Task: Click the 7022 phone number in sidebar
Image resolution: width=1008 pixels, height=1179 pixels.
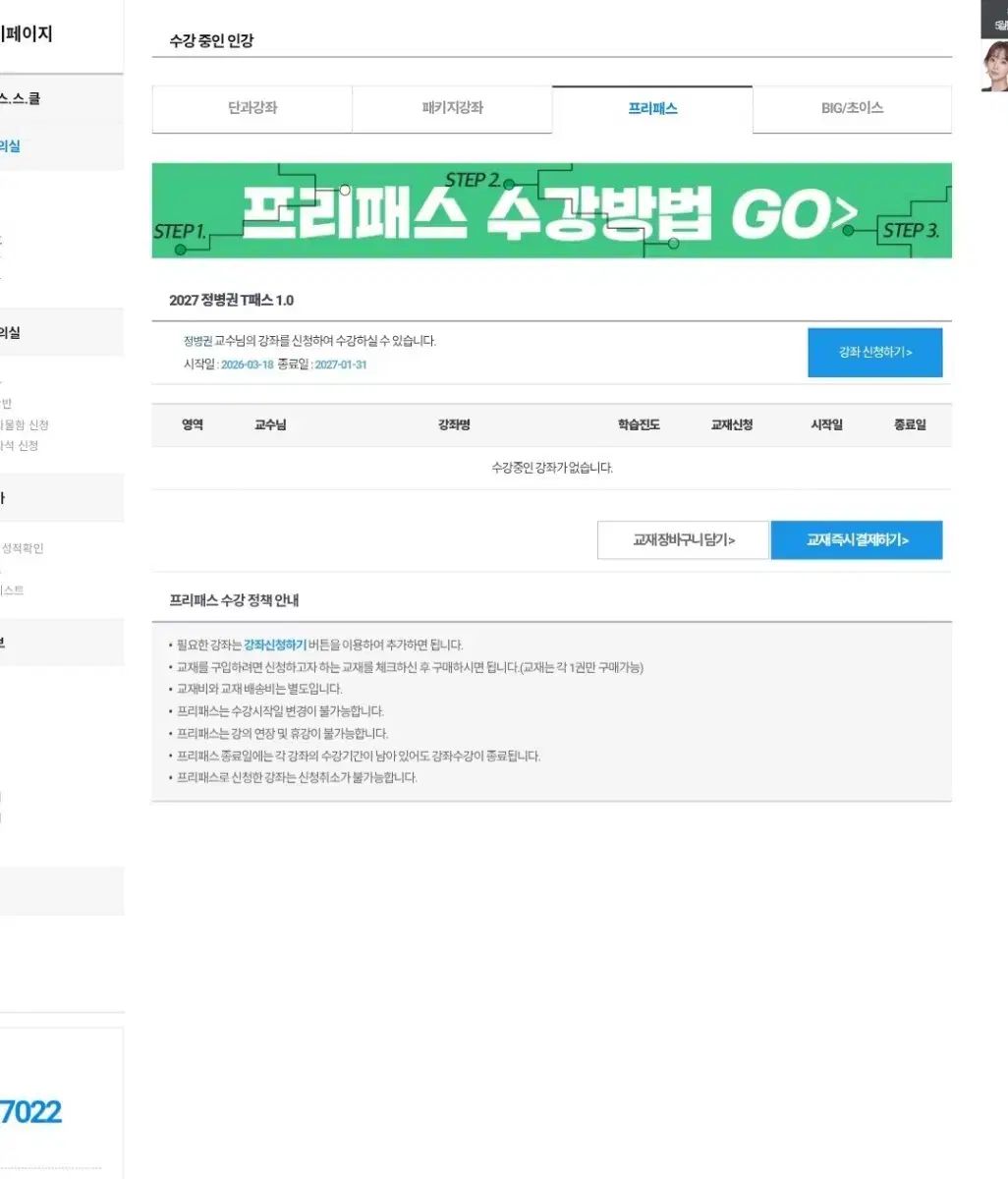Action: 30,1111
